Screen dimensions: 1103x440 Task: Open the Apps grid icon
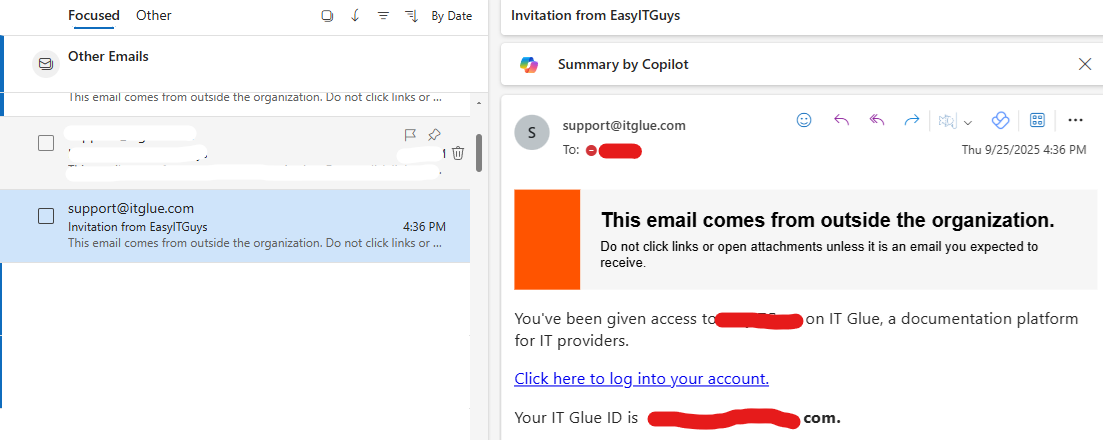pos(1037,120)
